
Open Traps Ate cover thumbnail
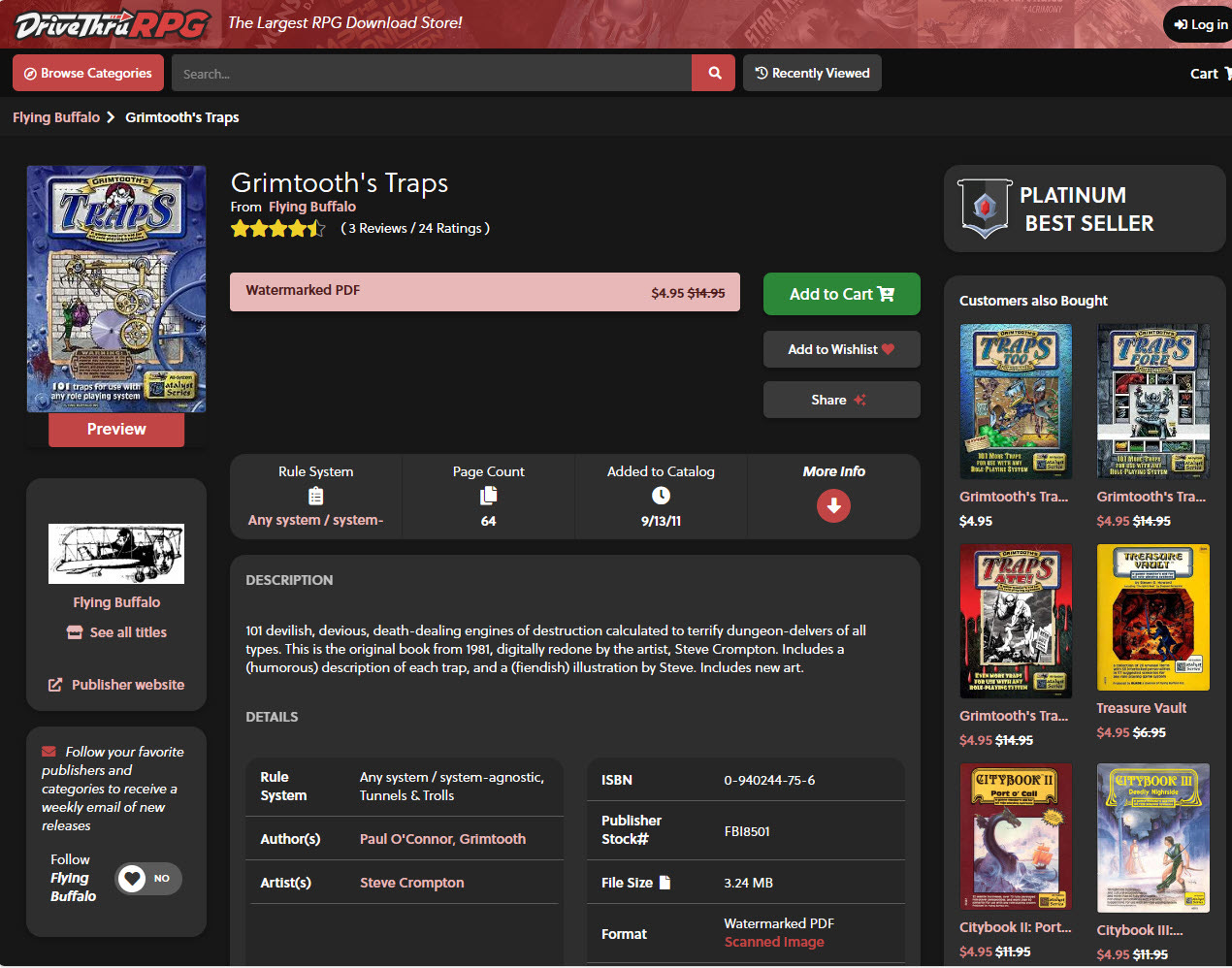click(x=1016, y=621)
